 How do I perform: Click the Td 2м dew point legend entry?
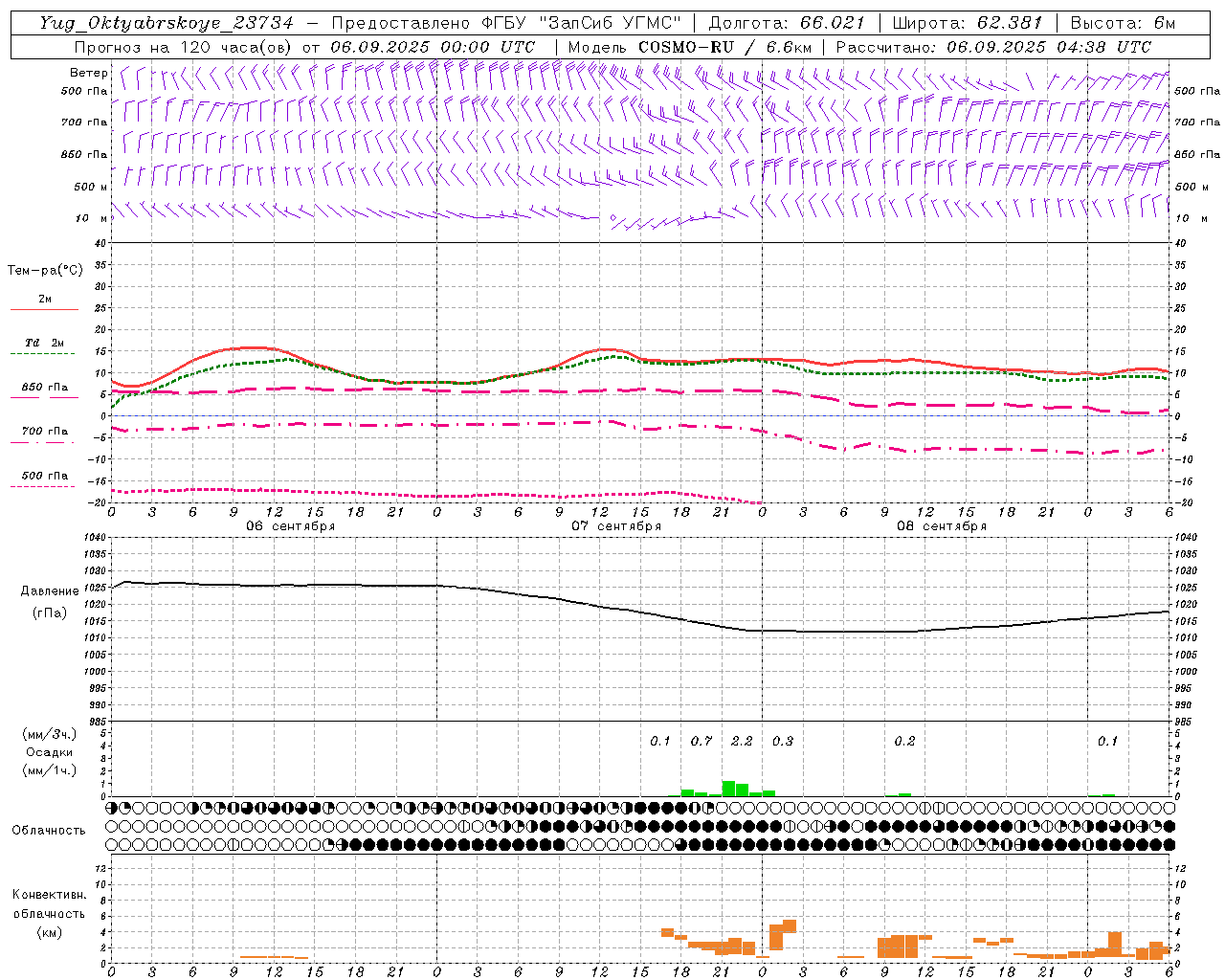click(x=44, y=343)
